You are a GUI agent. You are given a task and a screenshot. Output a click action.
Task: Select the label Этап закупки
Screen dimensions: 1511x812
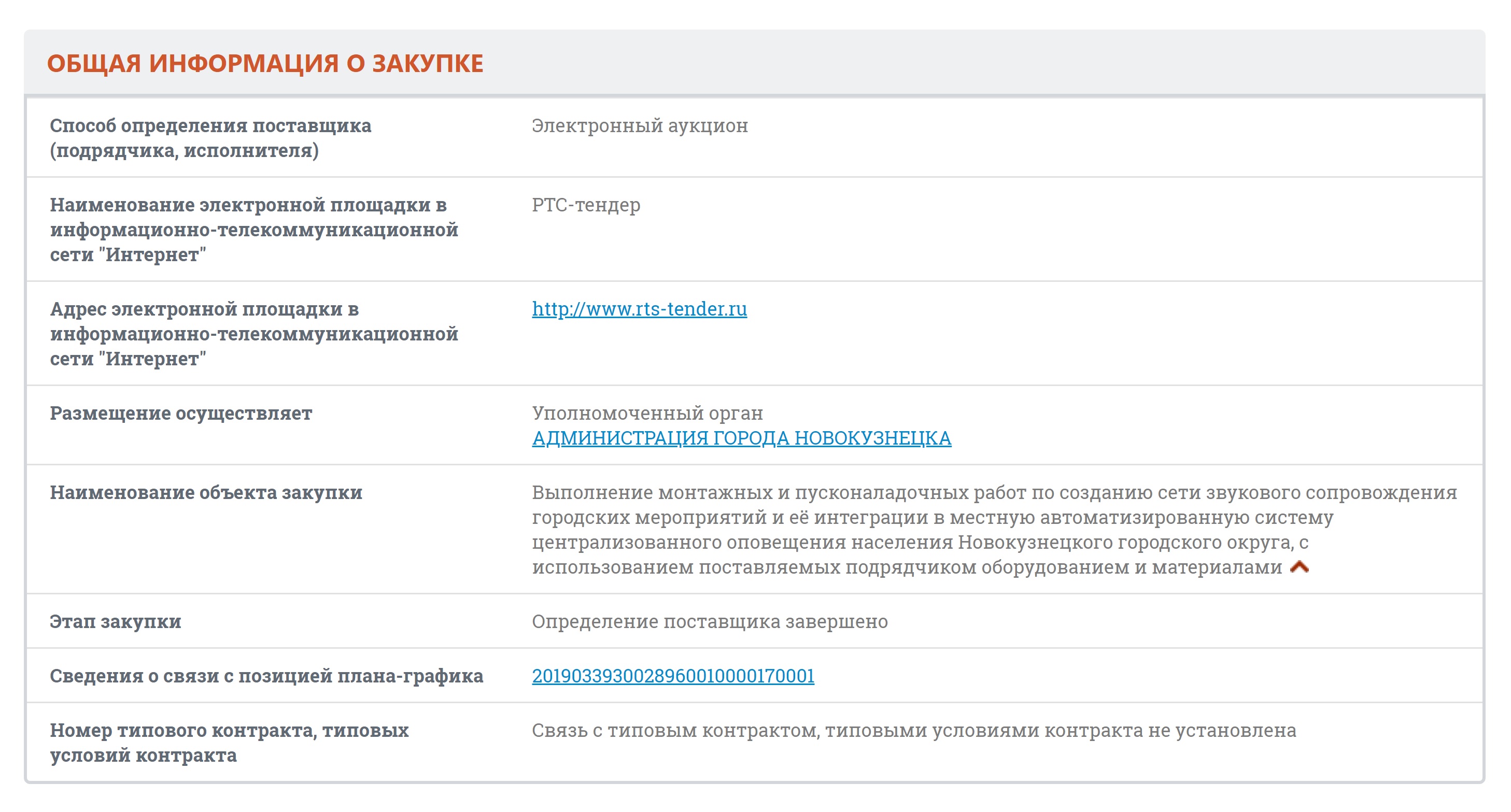[116, 621]
